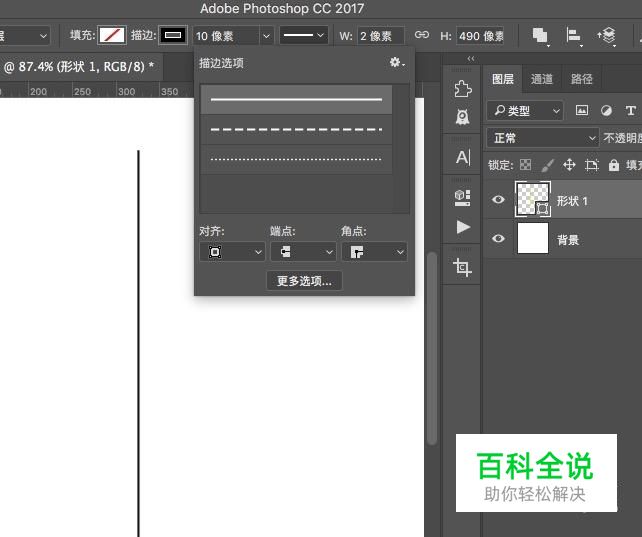Open the Character panel A| icon
The image size is (642, 537).
click(x=463, y=158)
